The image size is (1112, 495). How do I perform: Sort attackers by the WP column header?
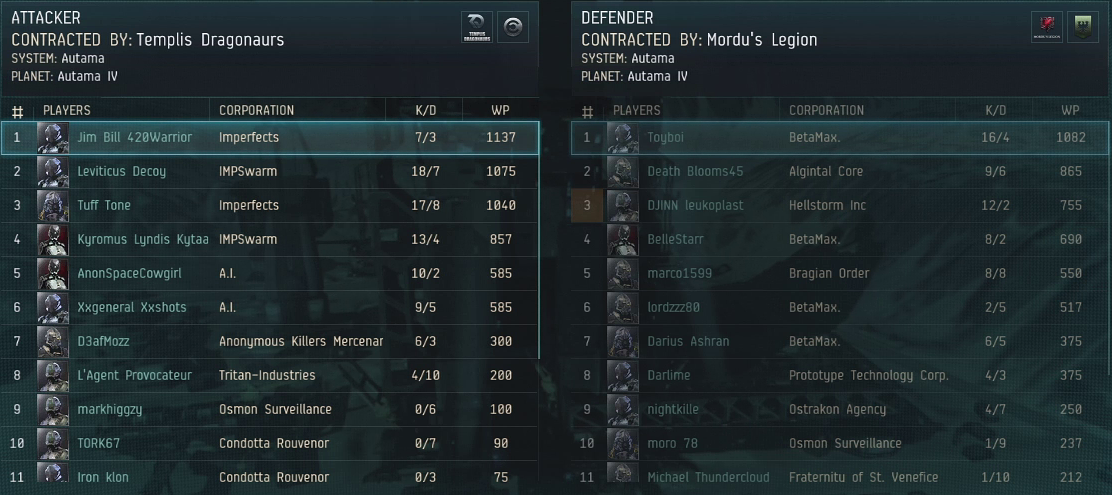(x=500, y=111)
